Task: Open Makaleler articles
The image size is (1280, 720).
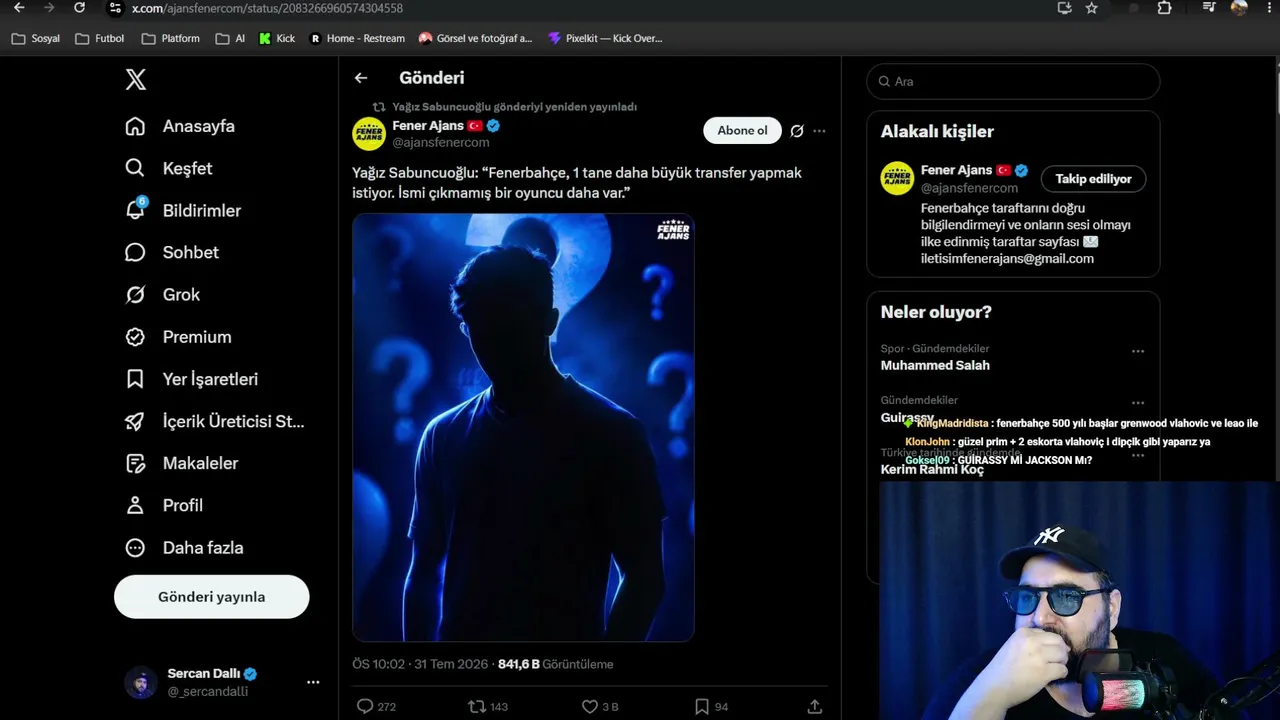Action: tap(181, 463)
